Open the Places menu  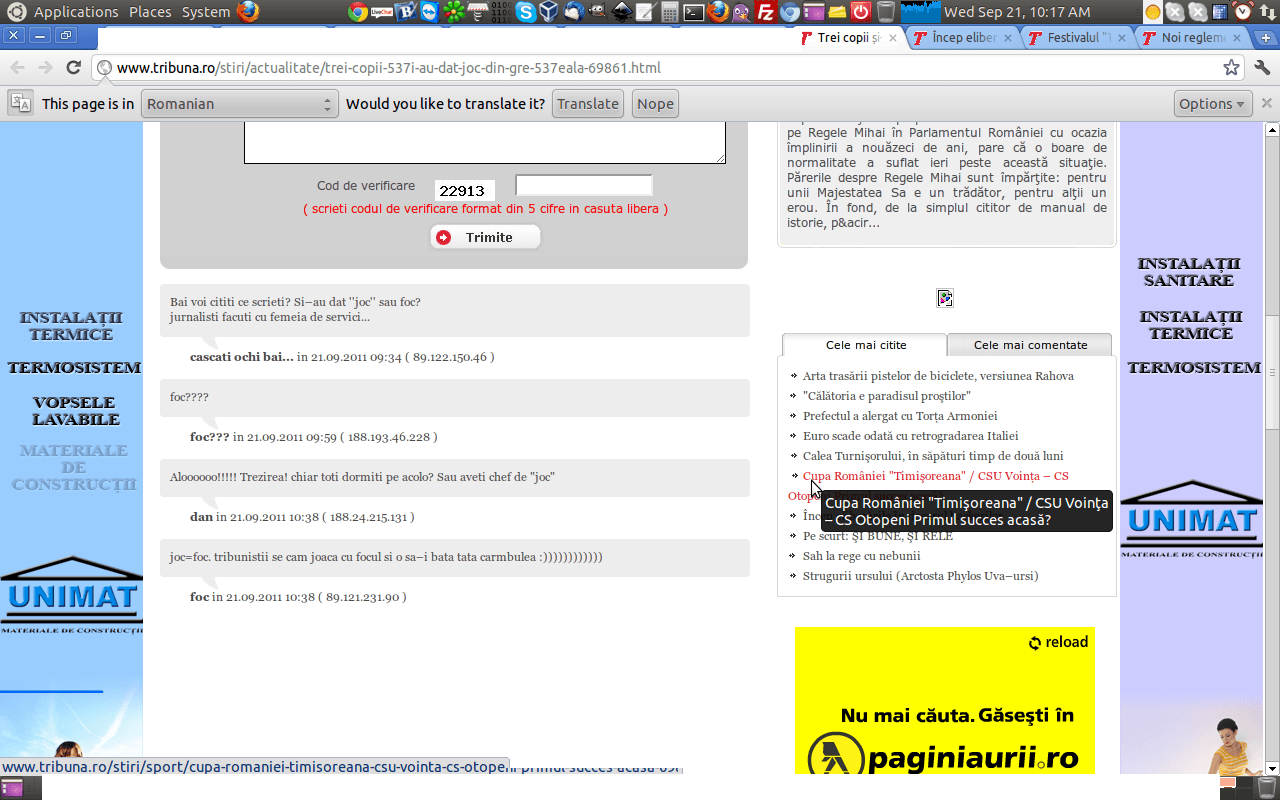pyautogui.click(x=150, y=12)
